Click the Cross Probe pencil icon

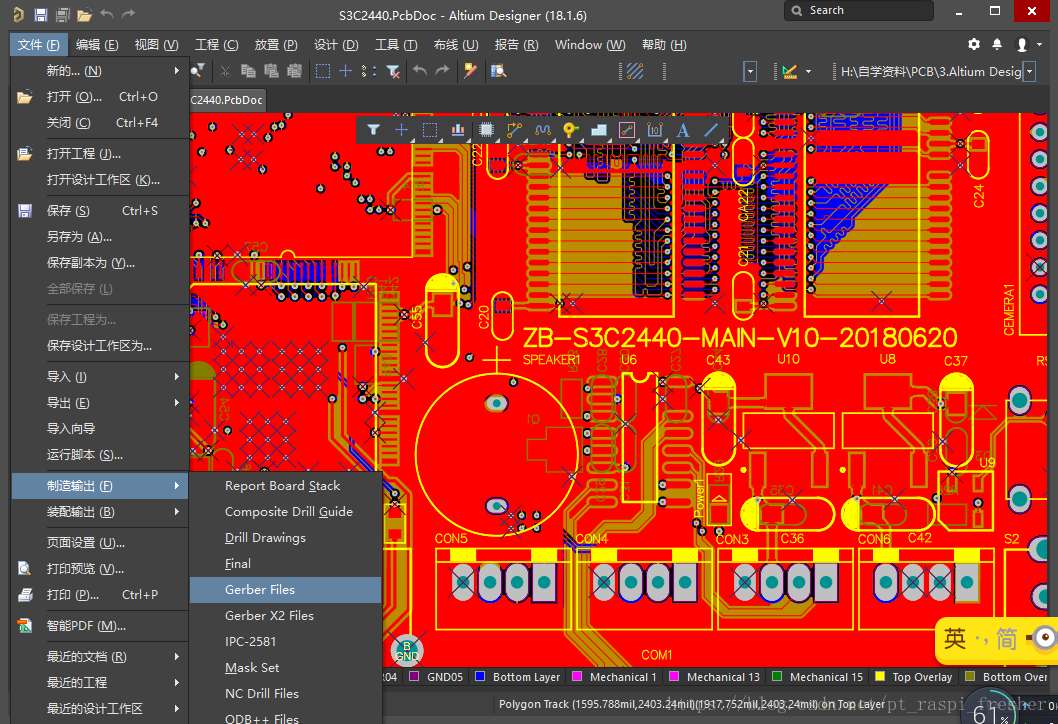pos(470,71)
